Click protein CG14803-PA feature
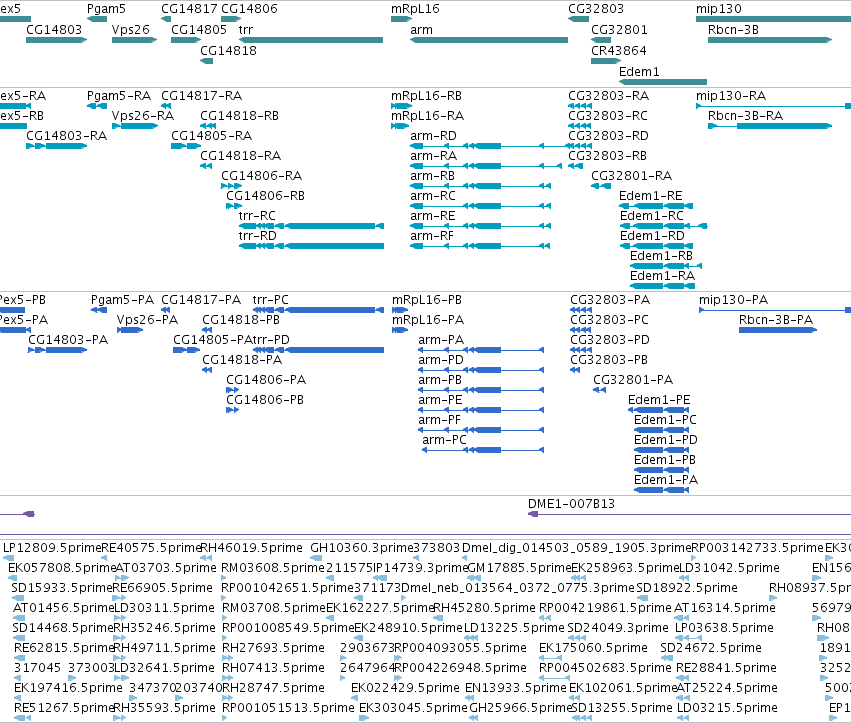 (x=58, y=350)
